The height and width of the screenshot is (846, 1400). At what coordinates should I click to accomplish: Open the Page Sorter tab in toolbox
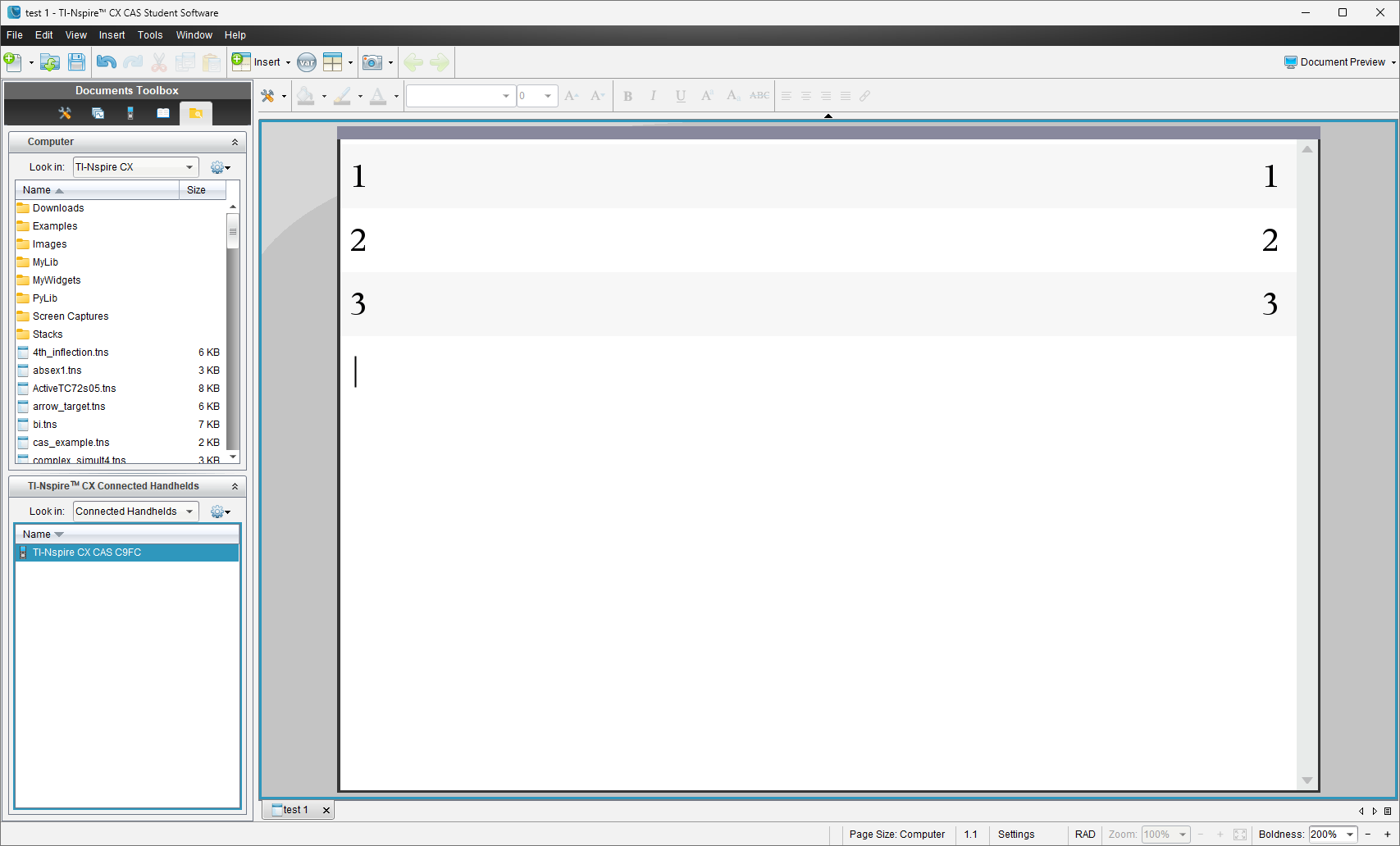98,113
